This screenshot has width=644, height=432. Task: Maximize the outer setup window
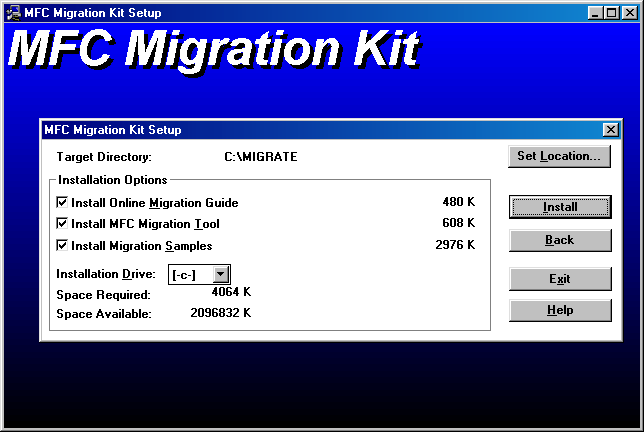(611, 13)
